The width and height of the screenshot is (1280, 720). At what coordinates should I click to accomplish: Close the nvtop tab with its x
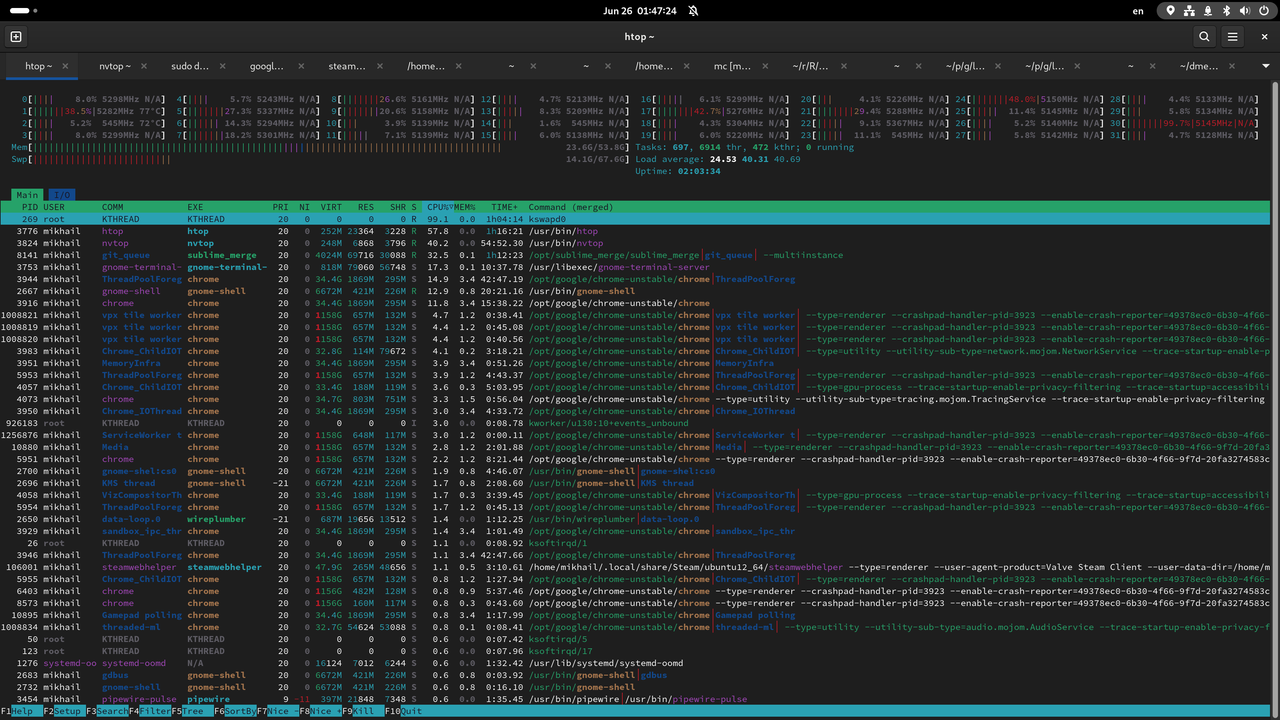pyautogui.click(x=144, y=66)
